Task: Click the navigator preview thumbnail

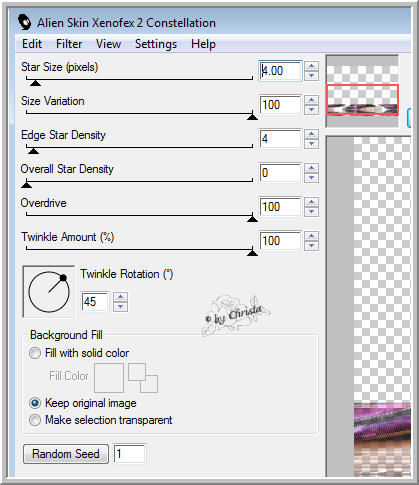Action: click(362, 91)
